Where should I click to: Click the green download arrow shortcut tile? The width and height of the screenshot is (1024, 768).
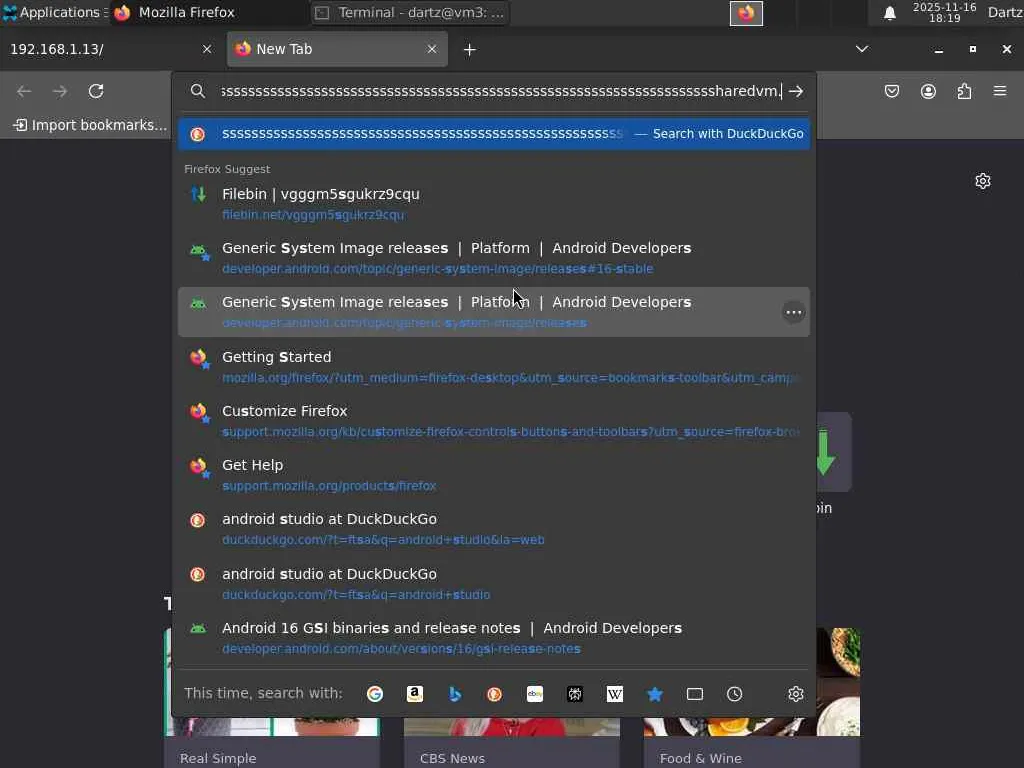833,452
